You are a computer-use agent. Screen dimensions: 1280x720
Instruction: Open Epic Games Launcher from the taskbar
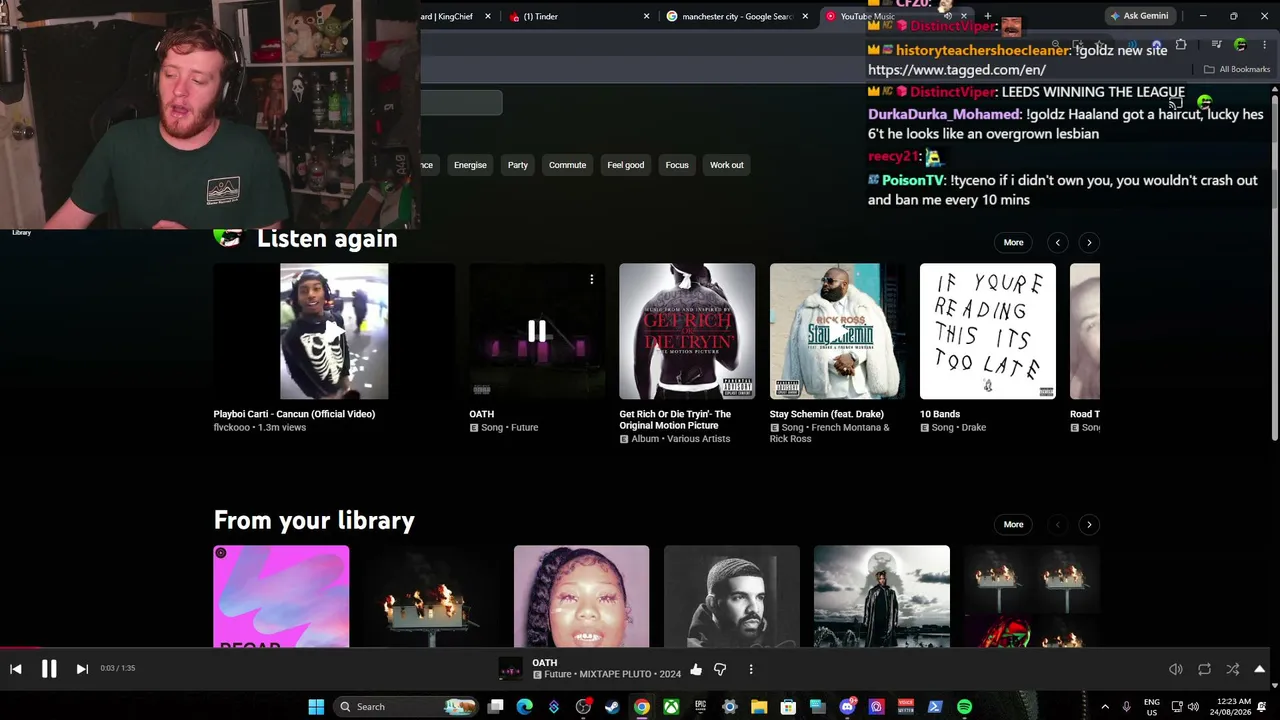(700, 707)
